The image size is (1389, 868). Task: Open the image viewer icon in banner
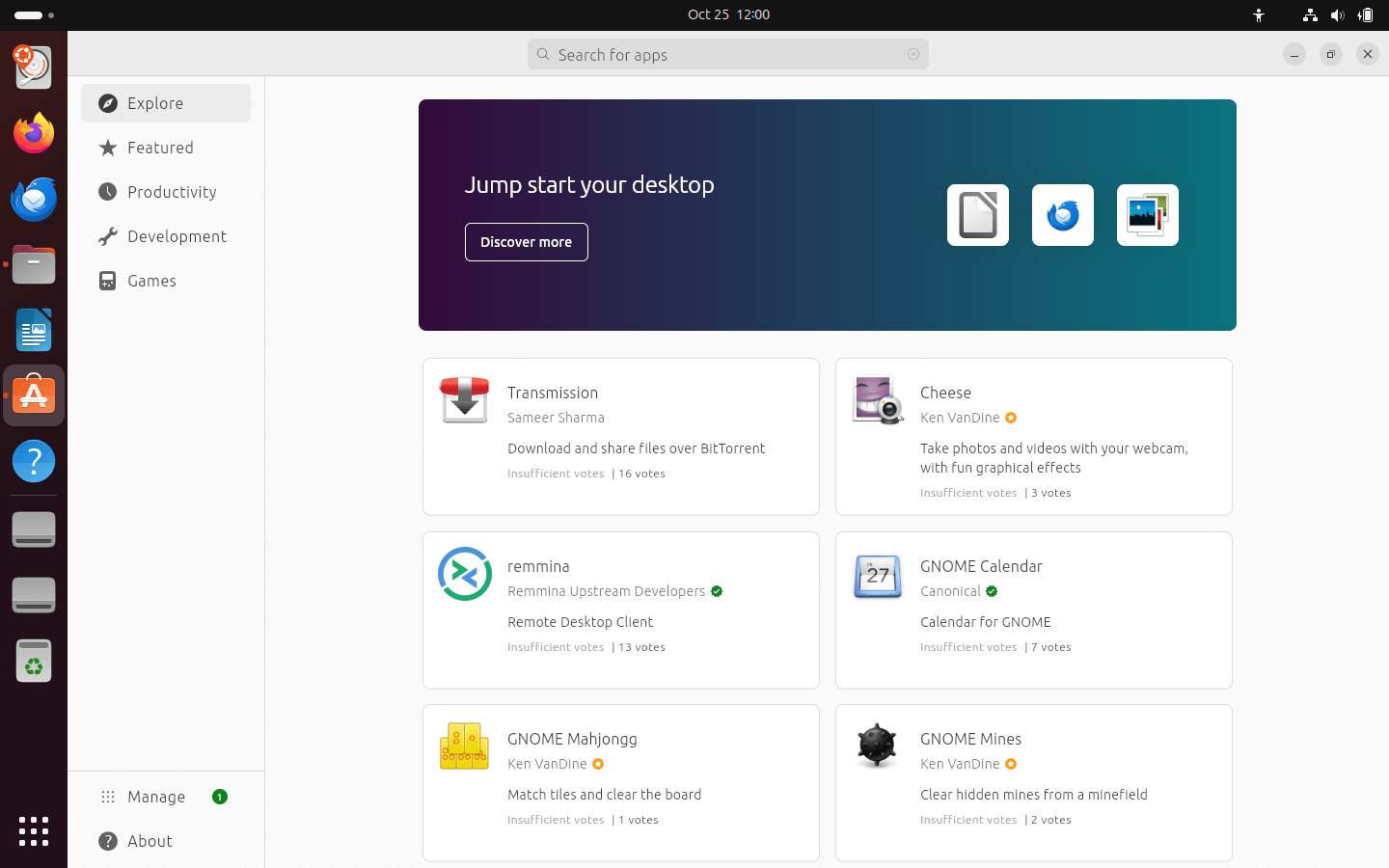pos(1148,215)
